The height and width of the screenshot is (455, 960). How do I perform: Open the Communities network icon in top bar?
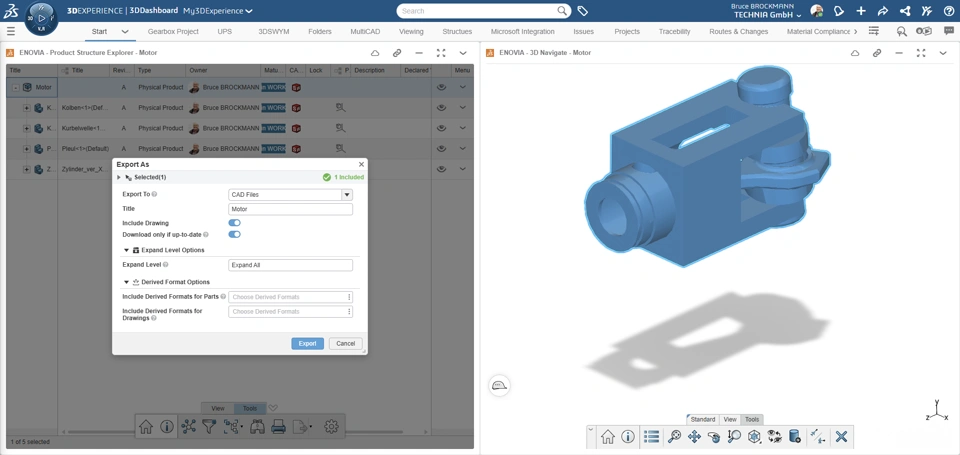point(904,11)
